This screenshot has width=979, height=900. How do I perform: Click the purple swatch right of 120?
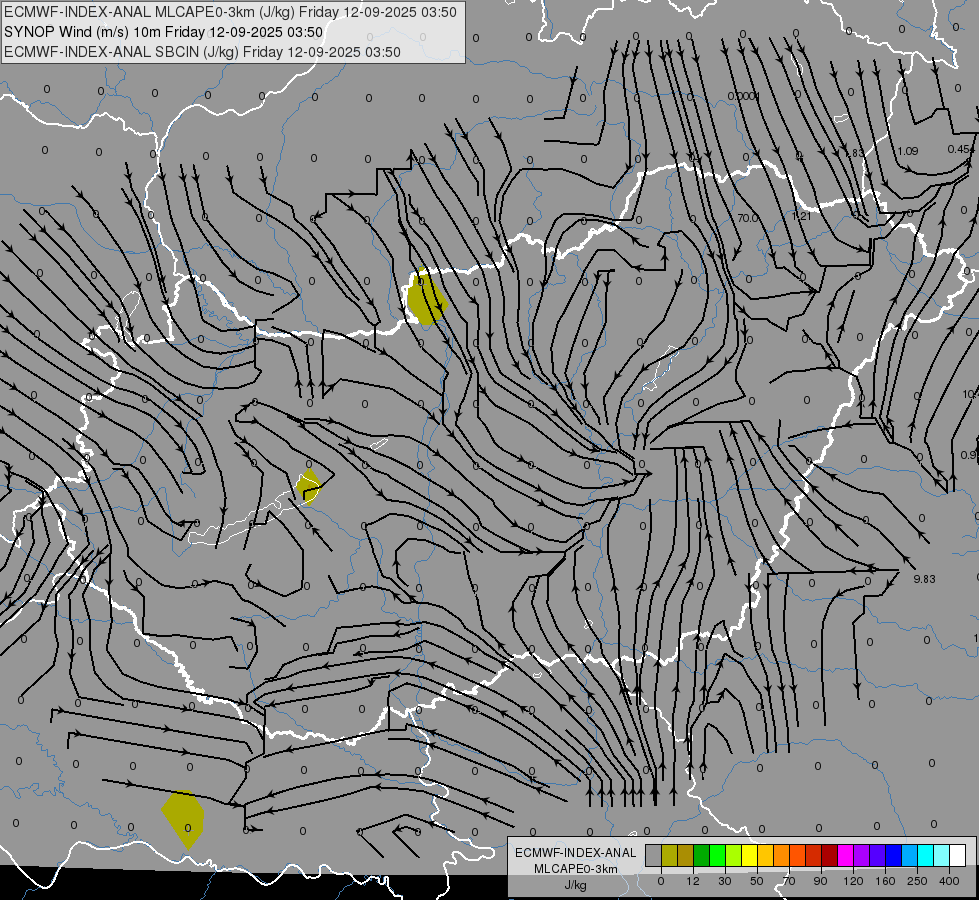click(x=862, y=855)
